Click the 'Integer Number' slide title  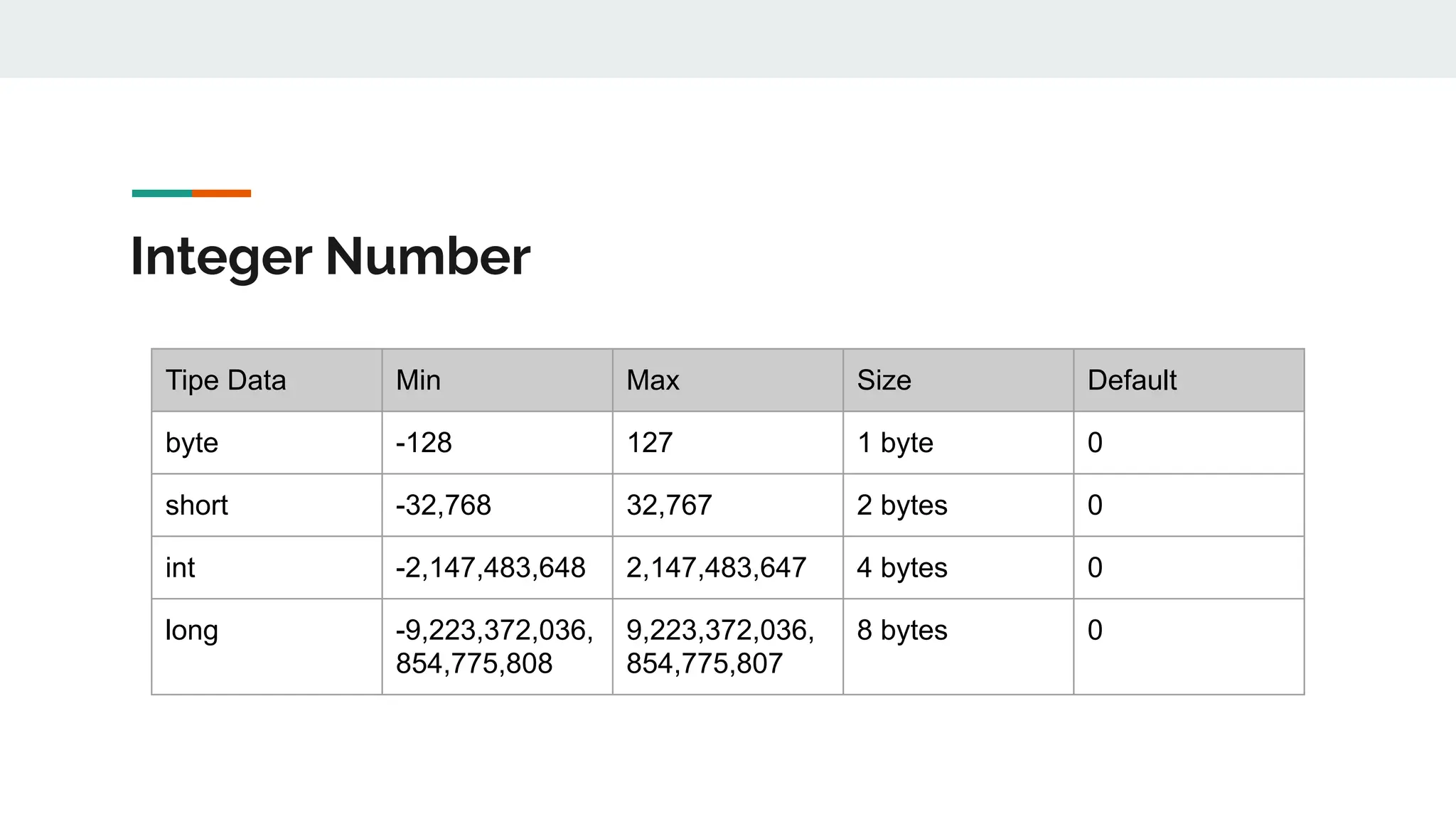(331, 256)
